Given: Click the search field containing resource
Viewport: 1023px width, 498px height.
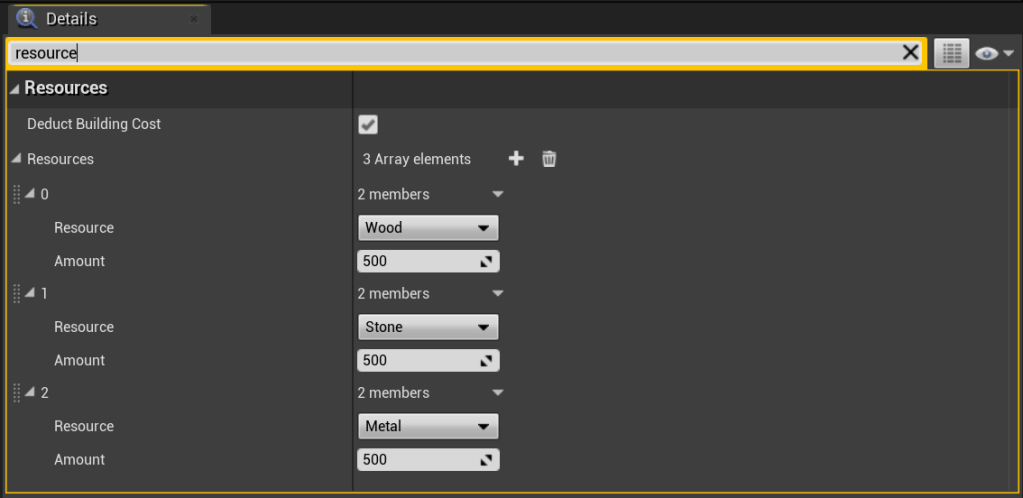Looking at the screenshot, I should (466, 53).
